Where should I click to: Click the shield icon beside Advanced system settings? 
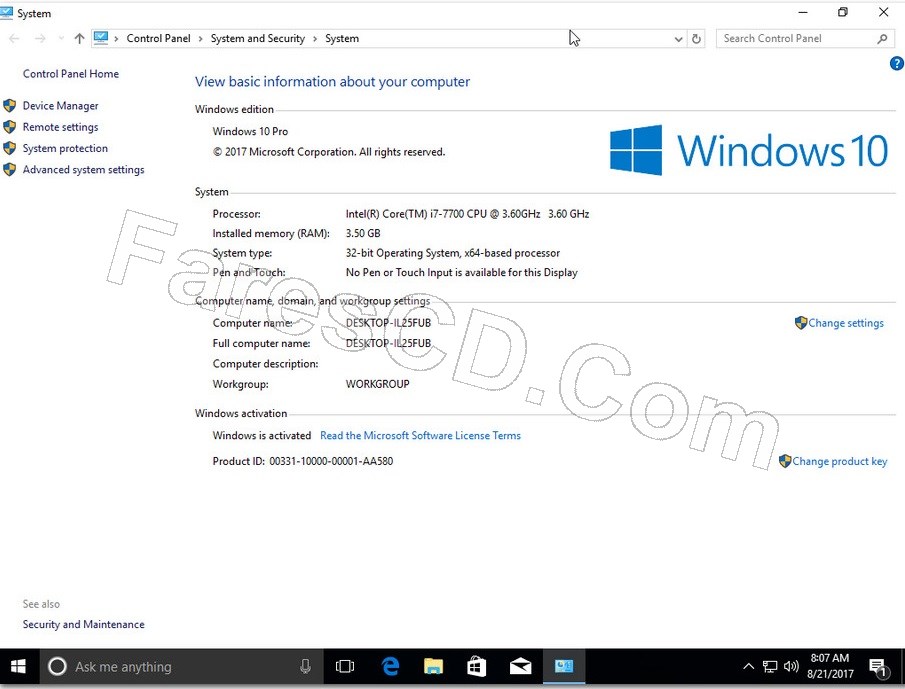coord(9,170)
